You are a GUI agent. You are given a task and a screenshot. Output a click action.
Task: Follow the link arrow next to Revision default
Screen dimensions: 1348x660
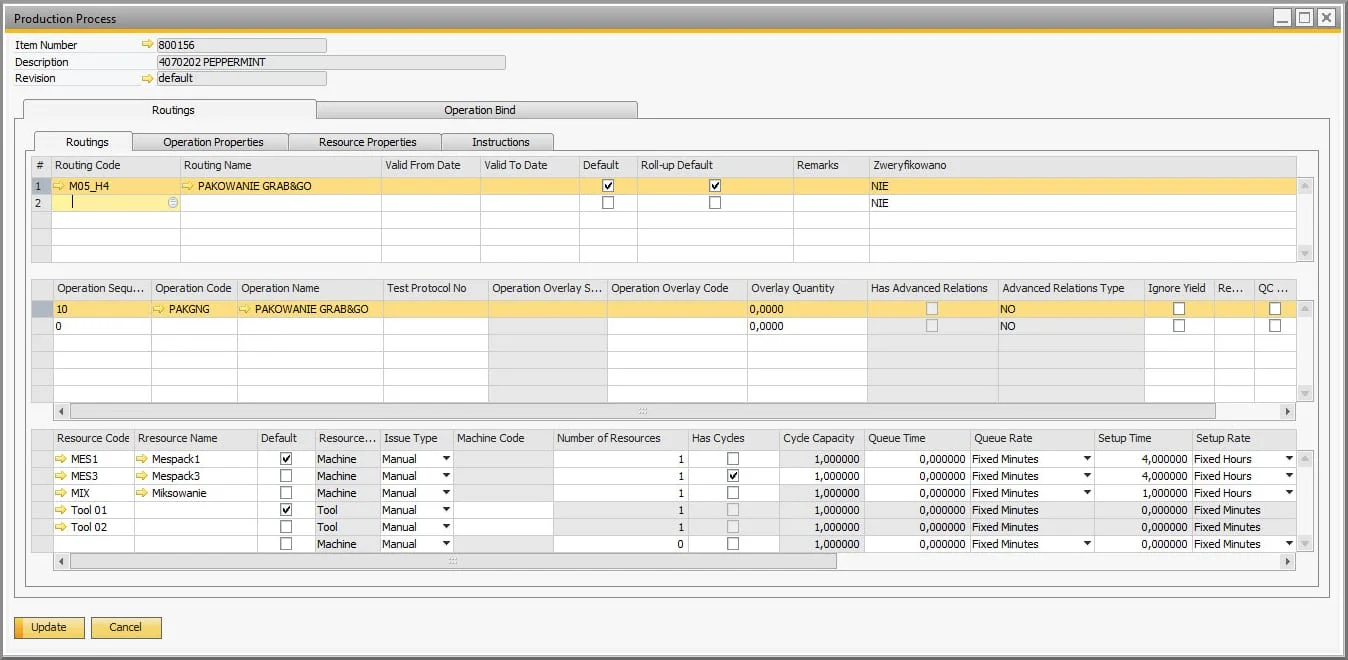[148, 78]
